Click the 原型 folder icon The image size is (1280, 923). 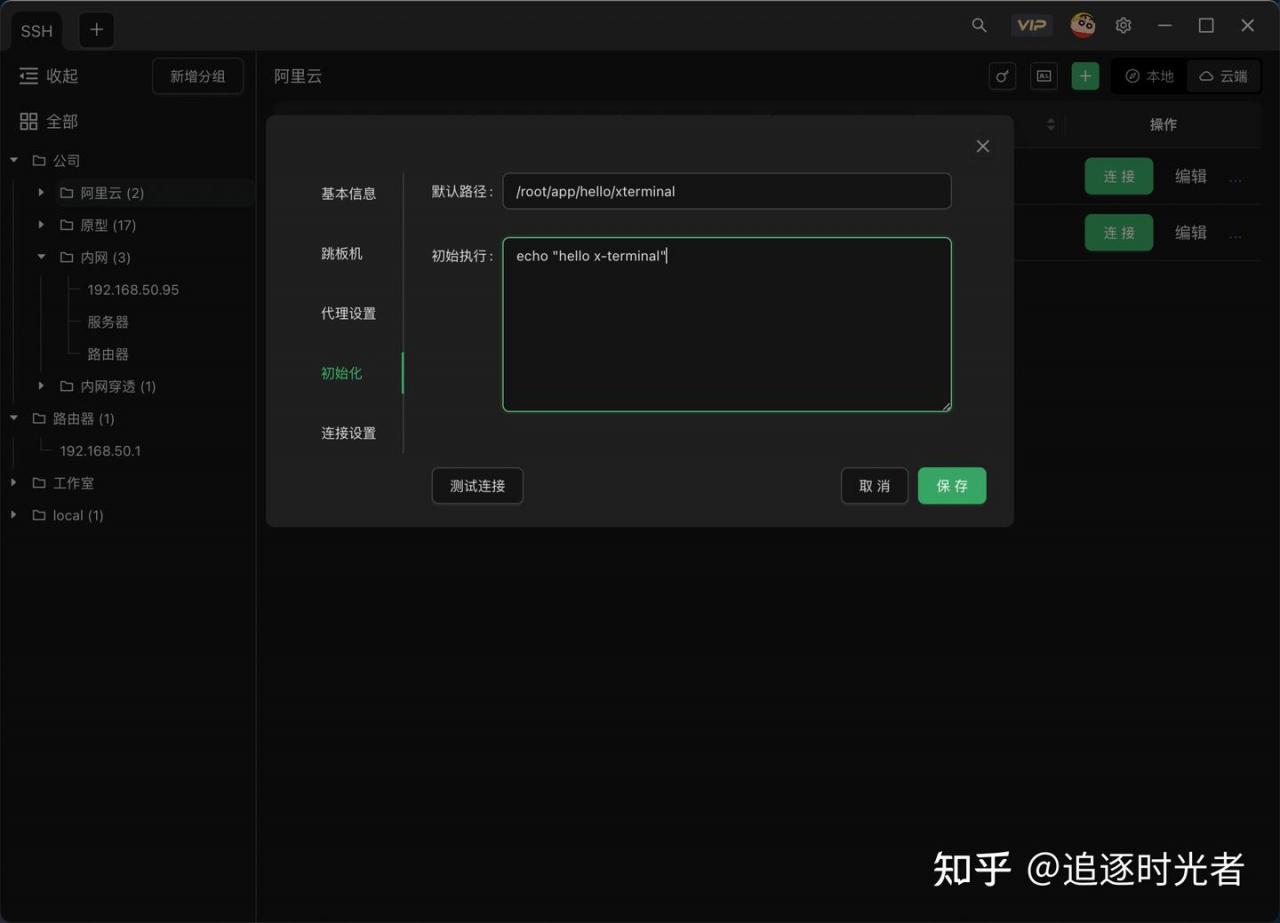point(67,225)
